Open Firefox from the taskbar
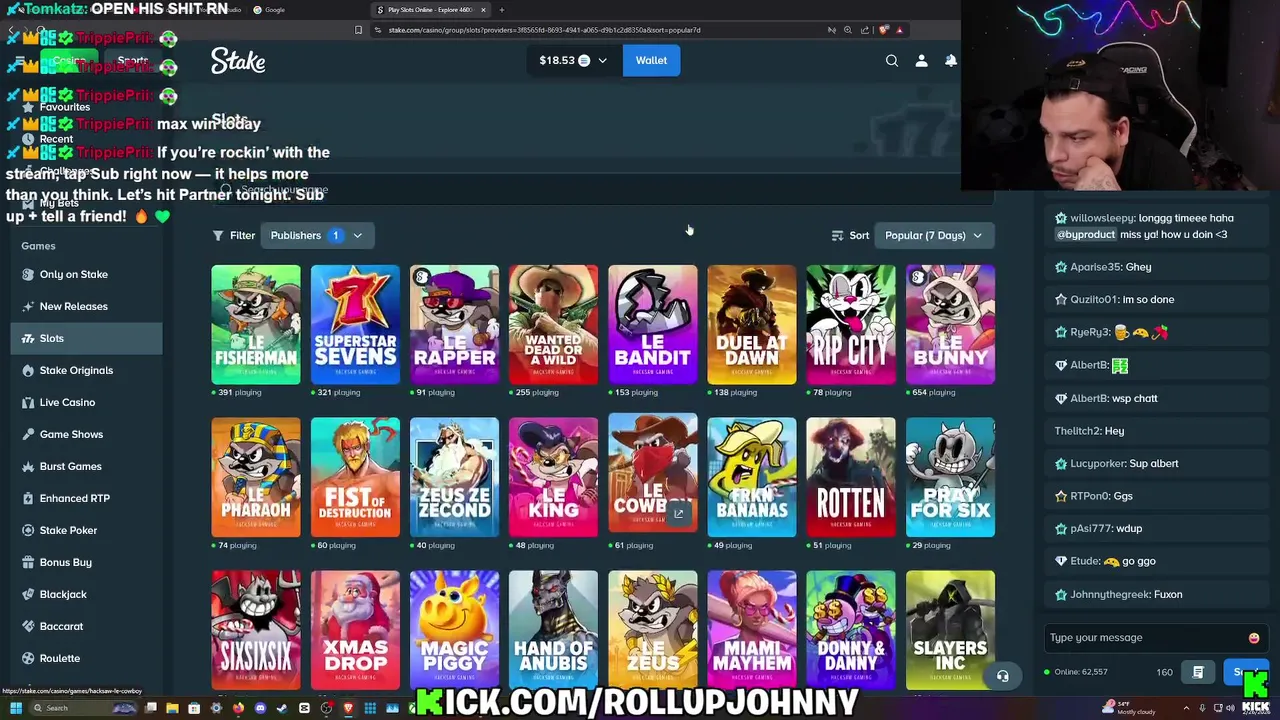The width and height of the screenshot is (1280, 720). pos(238,708)
